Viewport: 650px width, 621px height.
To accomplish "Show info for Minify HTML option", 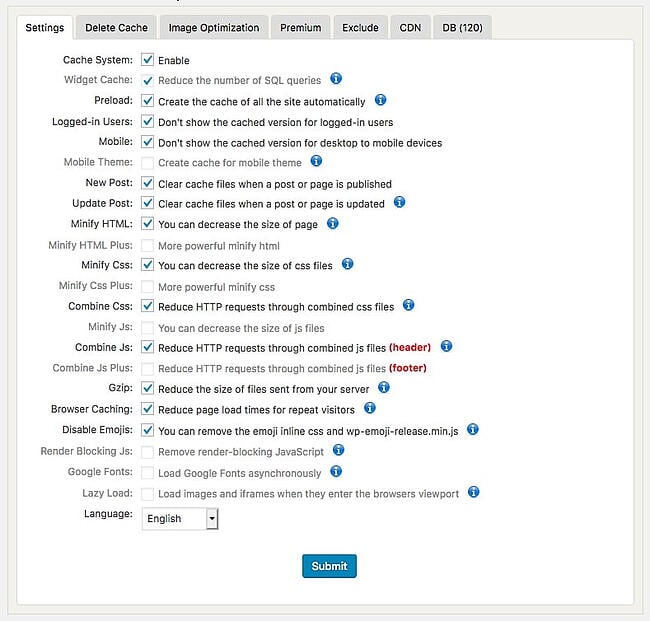I will tap(332, 223).
